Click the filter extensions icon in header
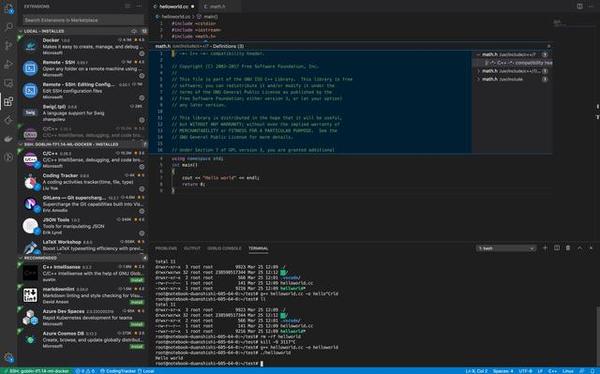 tap(127, 6)
